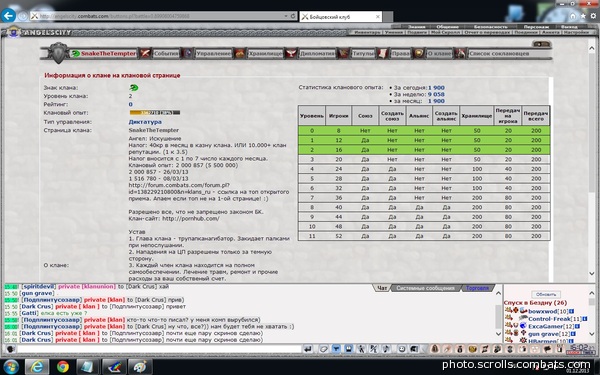Open the Favorites star icon
This screenshot has width=600, height=375.
582,16
